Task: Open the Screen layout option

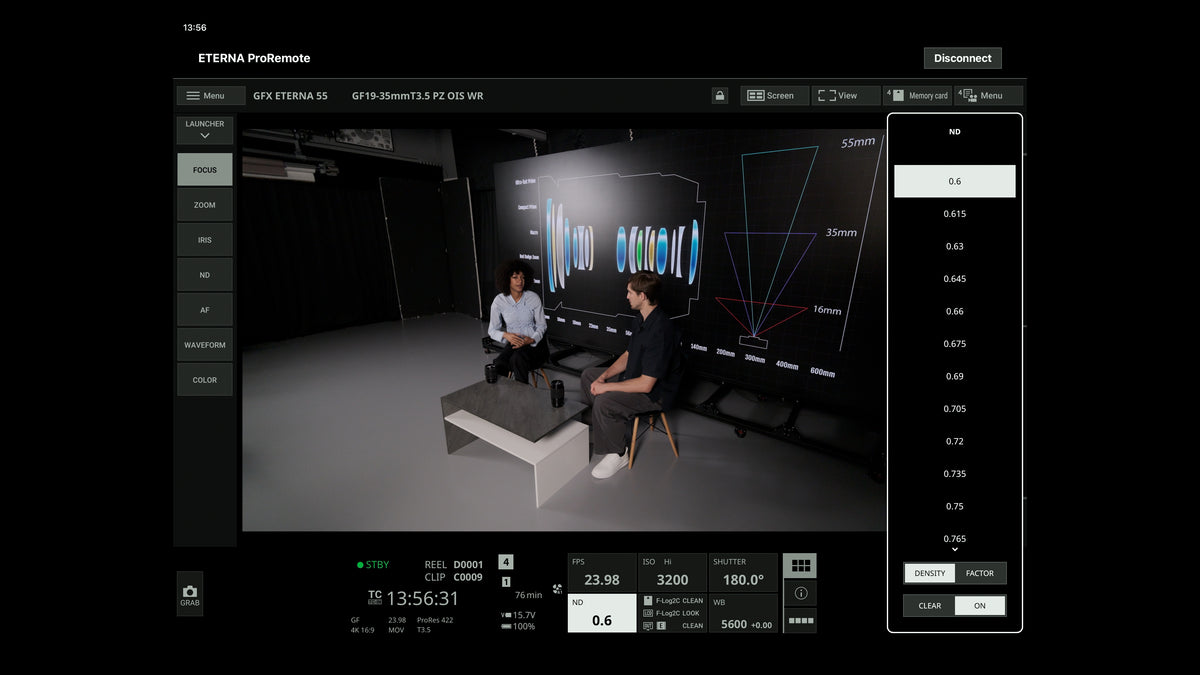Action: pyautogui.click(x=774, y=96)
